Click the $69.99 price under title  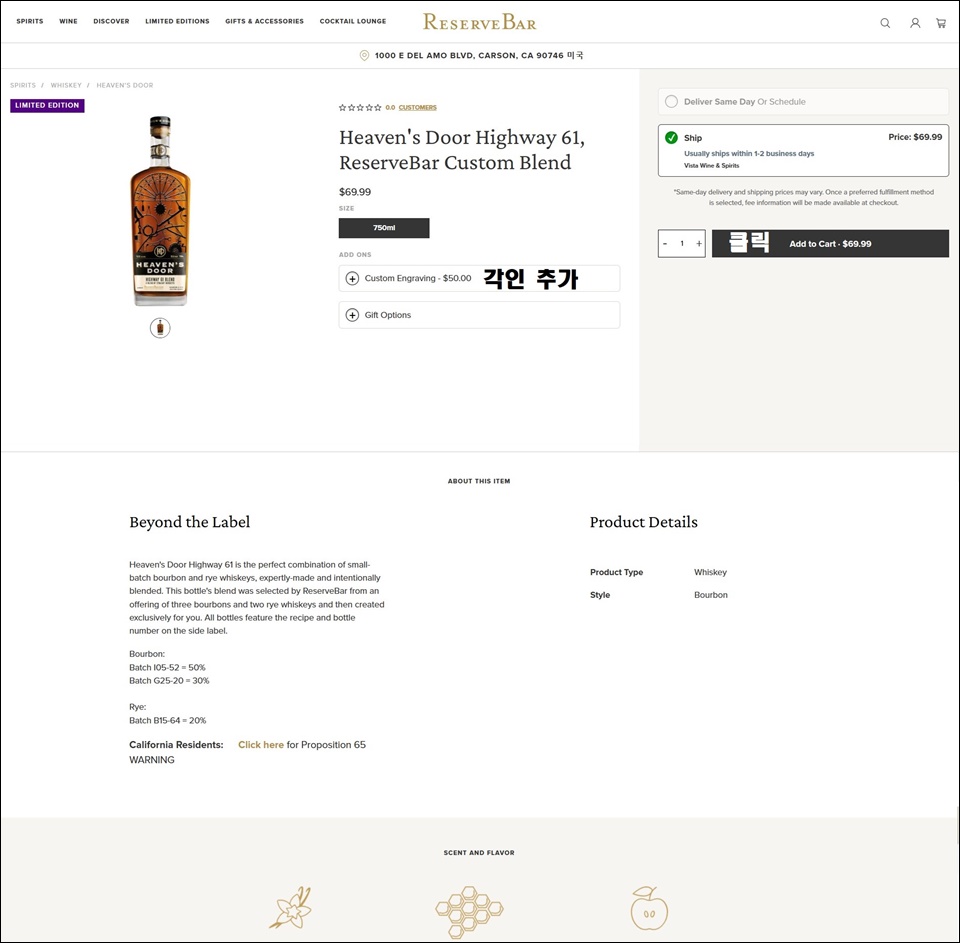coord(355,192)
